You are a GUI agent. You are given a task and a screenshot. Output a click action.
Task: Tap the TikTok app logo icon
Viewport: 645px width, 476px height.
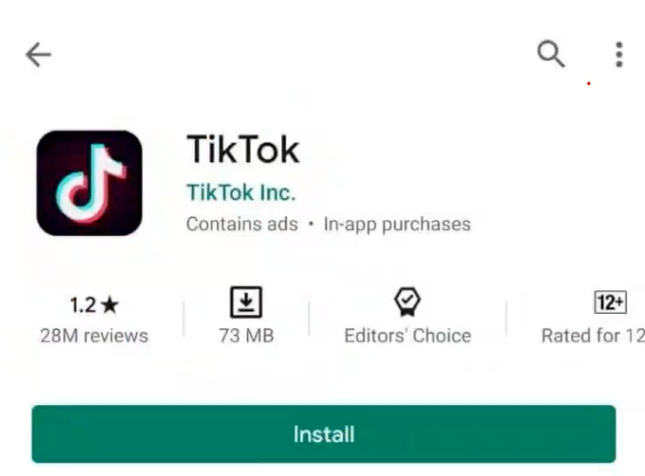tap(89, 183)
